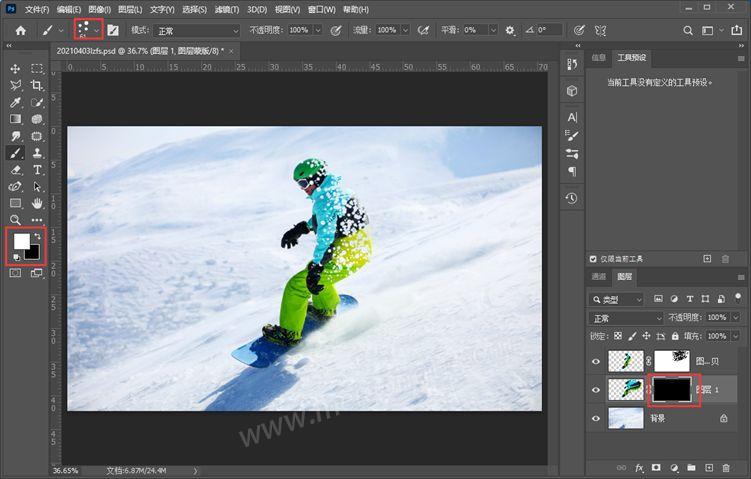Click the background black color swatch
Screen dimensions: 751x479
coord(34,253)
